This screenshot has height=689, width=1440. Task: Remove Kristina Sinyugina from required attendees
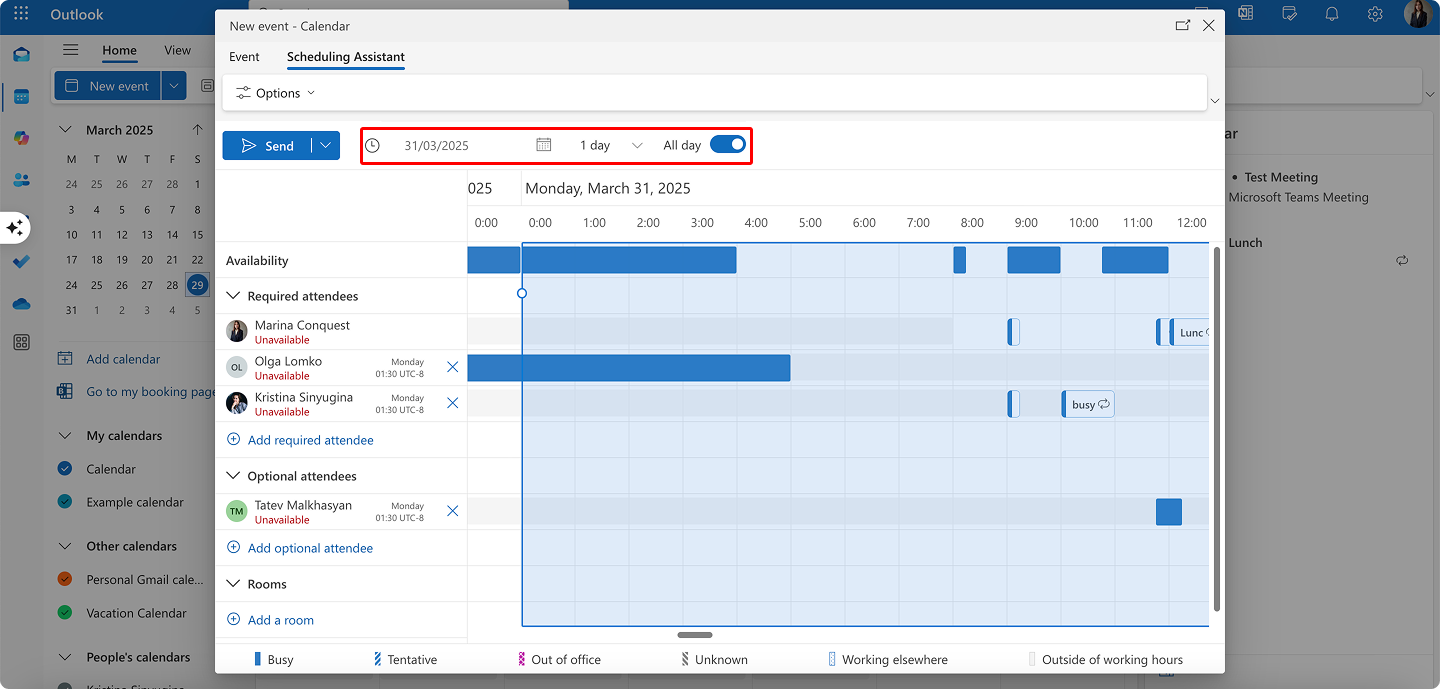[452, 402]
